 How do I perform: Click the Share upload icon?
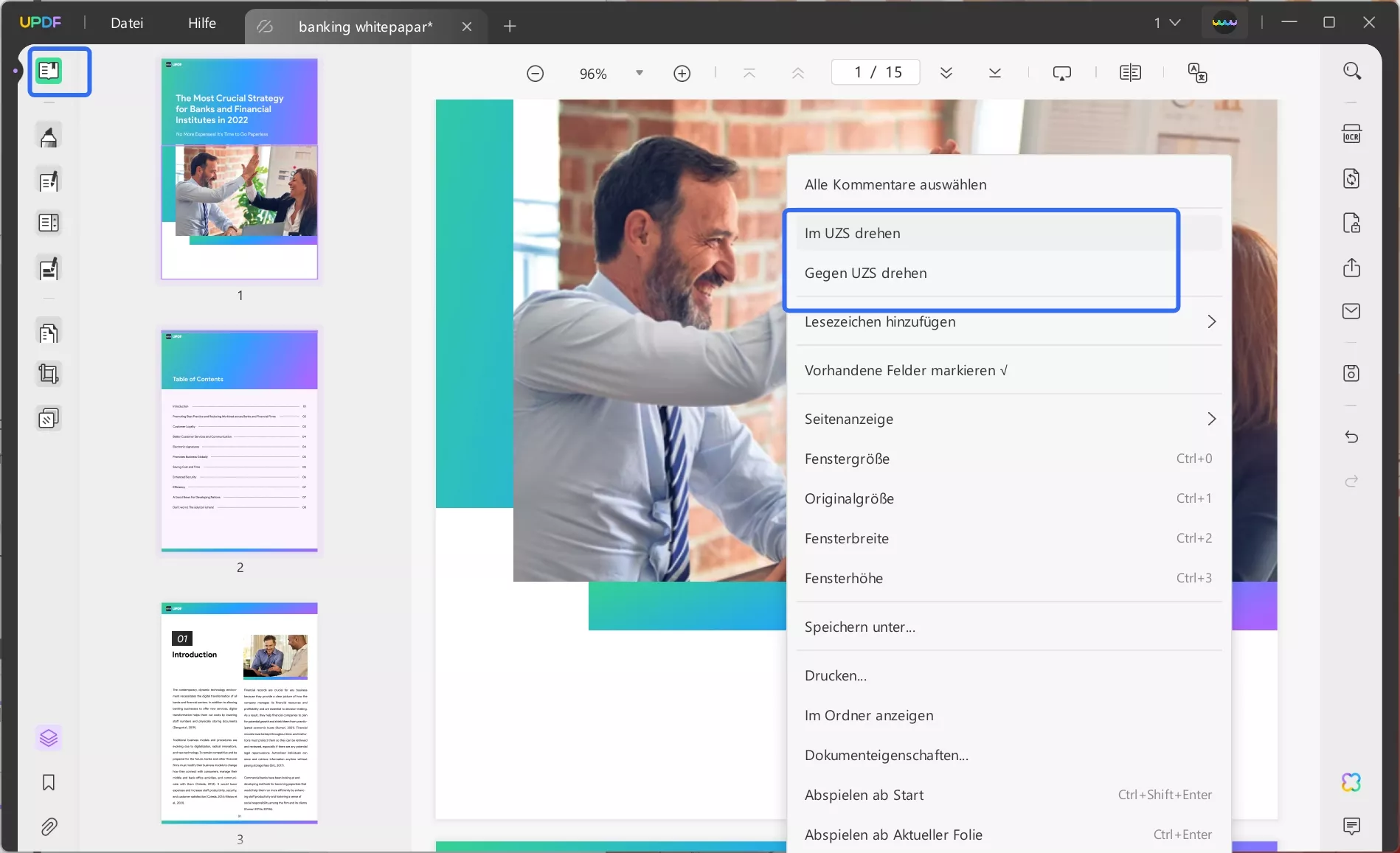(x=1352, y=268)
